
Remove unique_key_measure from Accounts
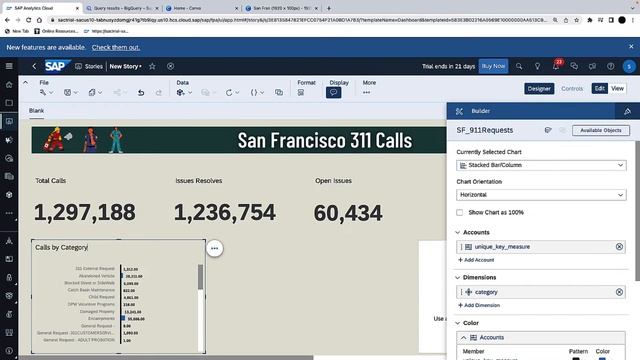tap(619, 247)
